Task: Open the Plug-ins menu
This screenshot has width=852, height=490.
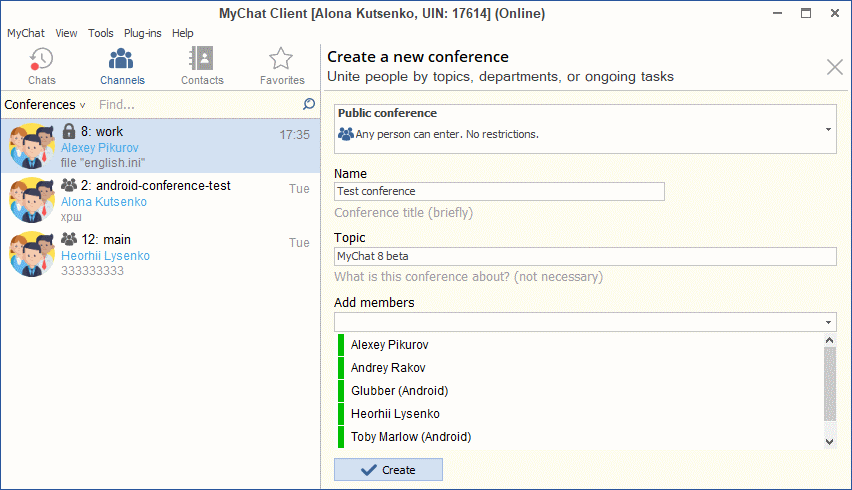Action: [142, 33]
